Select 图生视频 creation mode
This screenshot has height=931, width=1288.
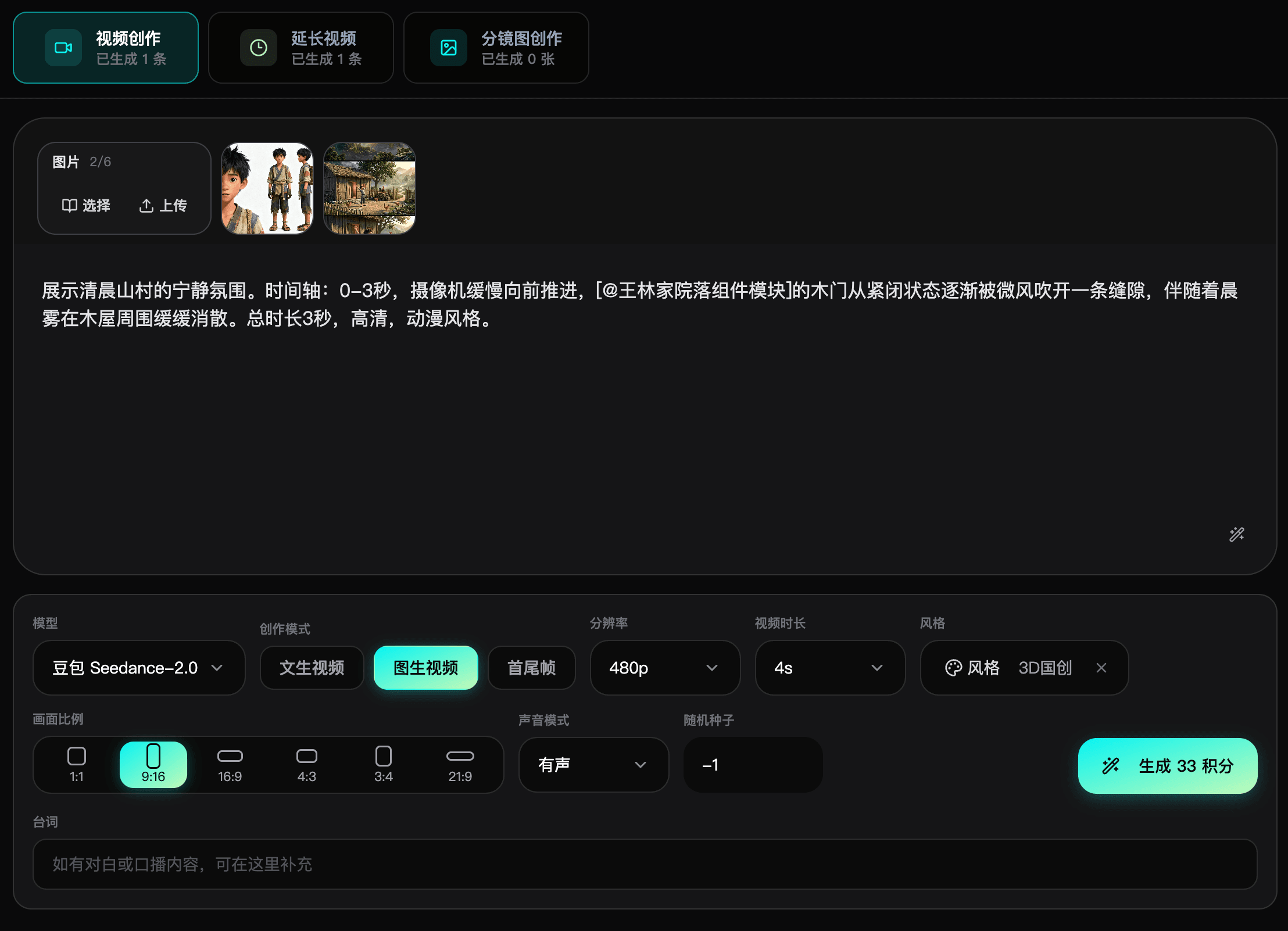[426, 668]
